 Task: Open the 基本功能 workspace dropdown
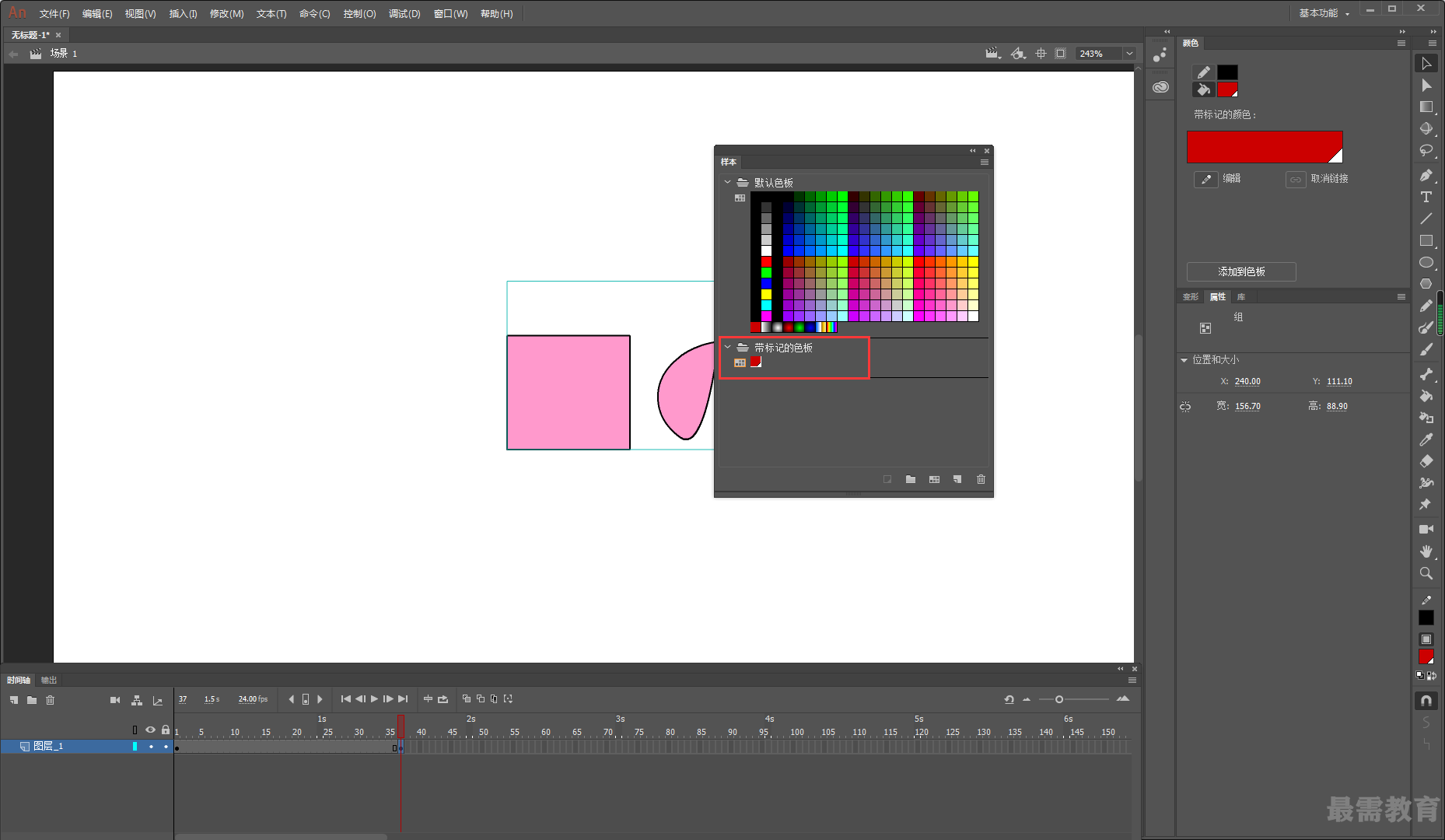[x=1324, y=13]
